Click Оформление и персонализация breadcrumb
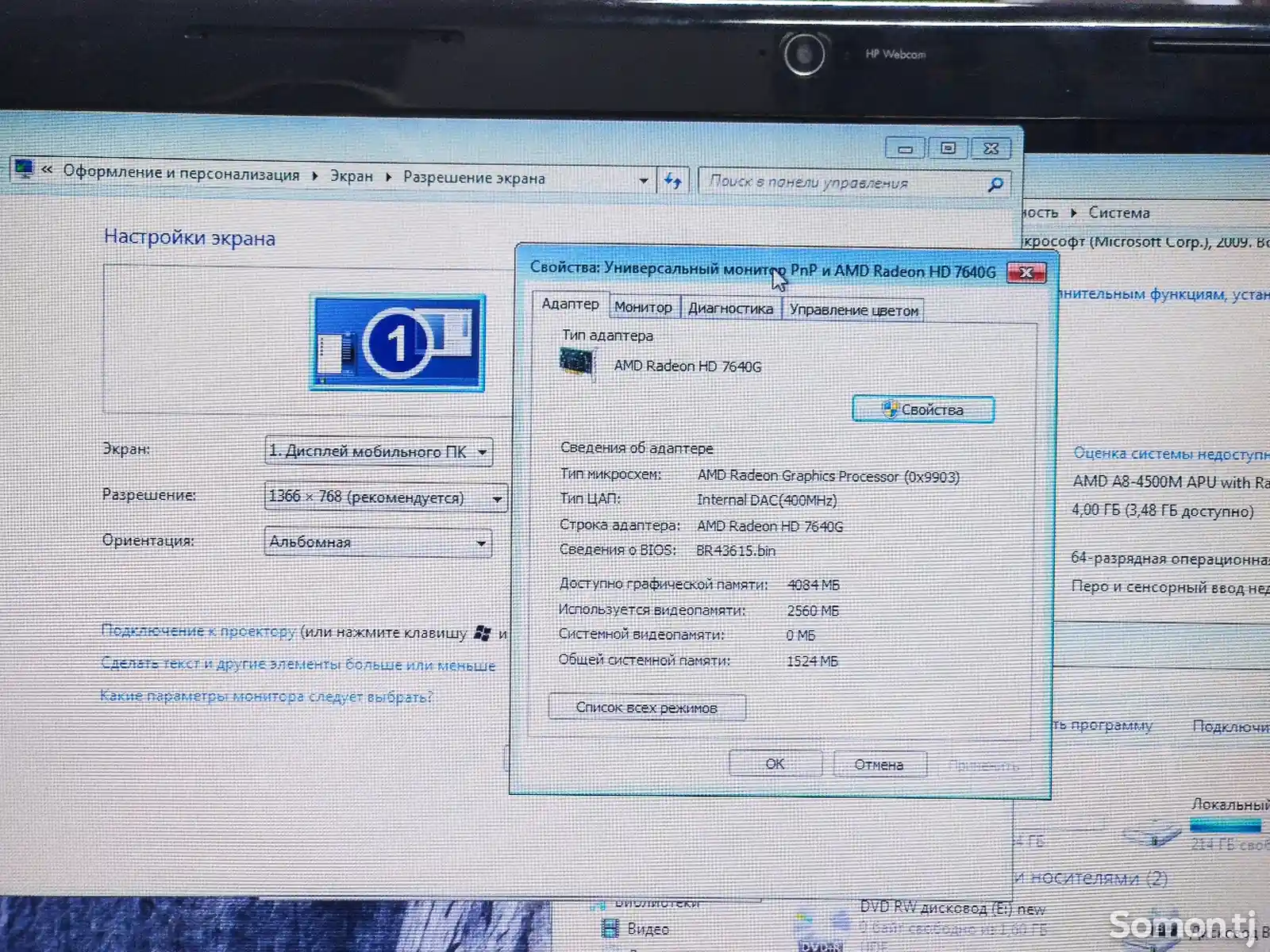 click(181, 173)
